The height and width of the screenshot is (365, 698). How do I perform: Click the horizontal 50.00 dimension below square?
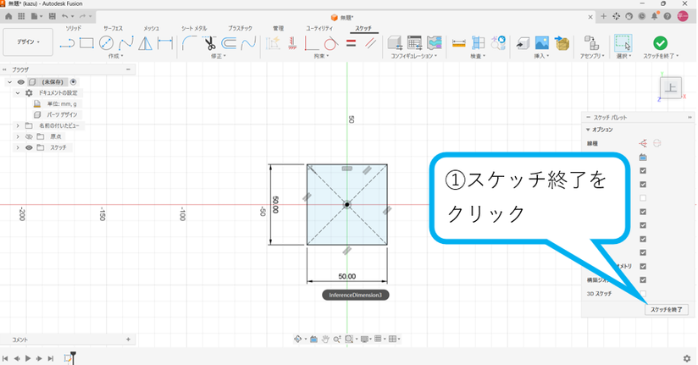point(347,276)
